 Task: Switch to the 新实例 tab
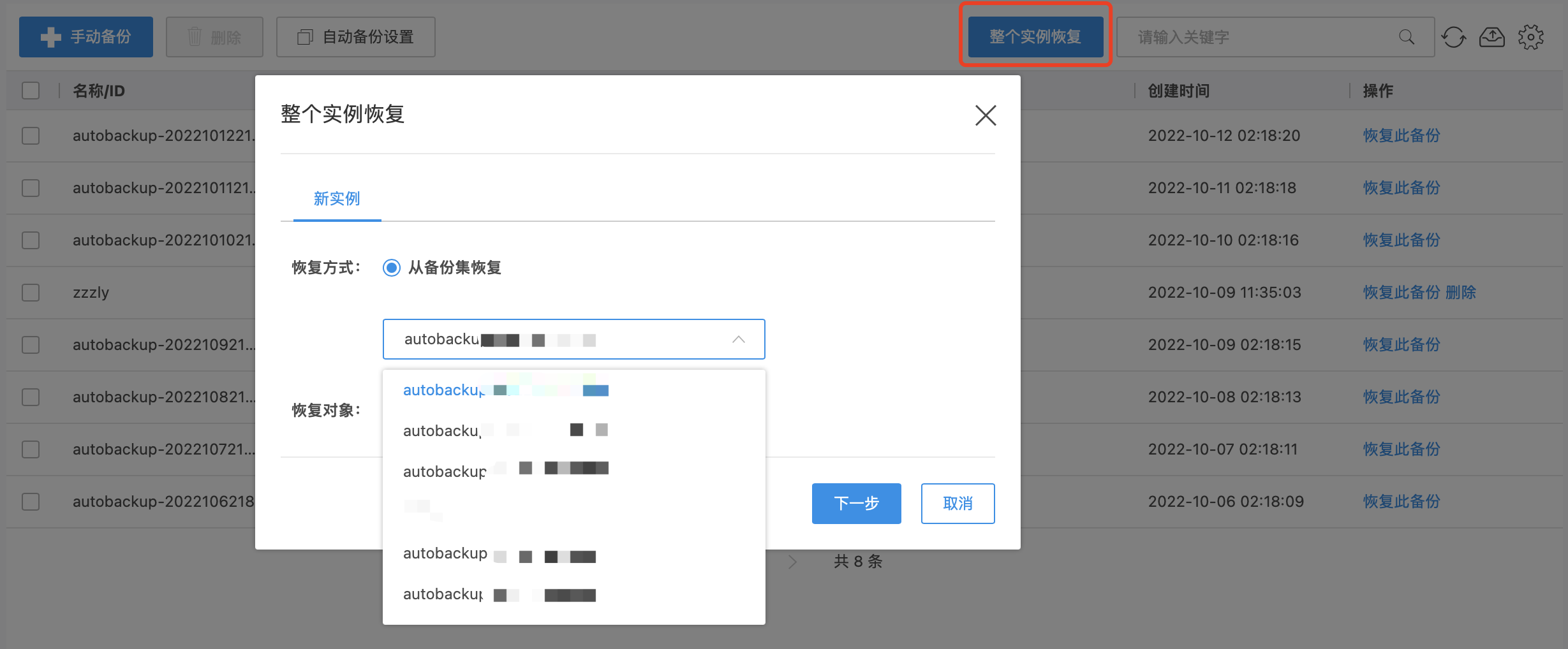[x=337, y=199]
